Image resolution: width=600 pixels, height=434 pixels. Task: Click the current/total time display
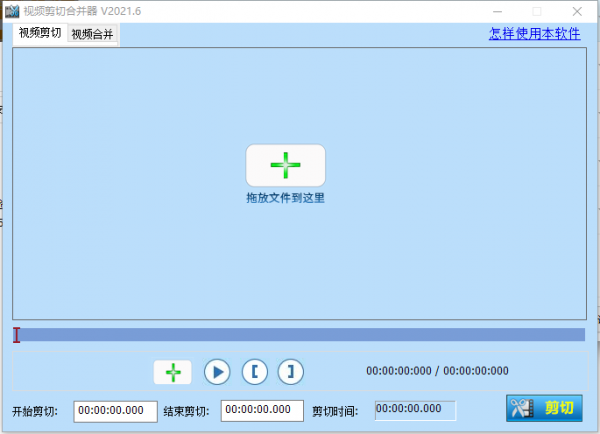(x=436, y=371)
